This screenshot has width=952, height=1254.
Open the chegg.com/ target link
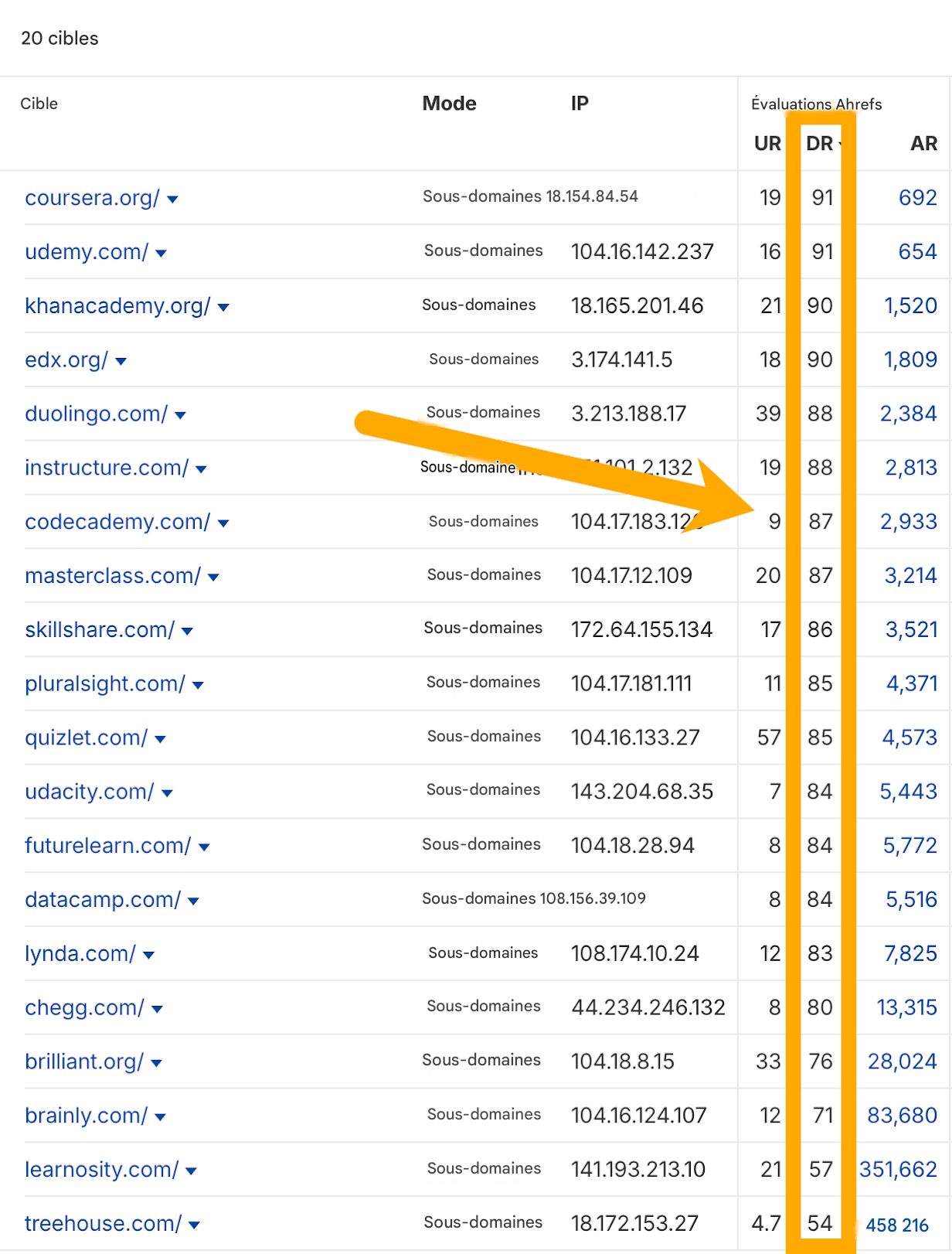84,1008
